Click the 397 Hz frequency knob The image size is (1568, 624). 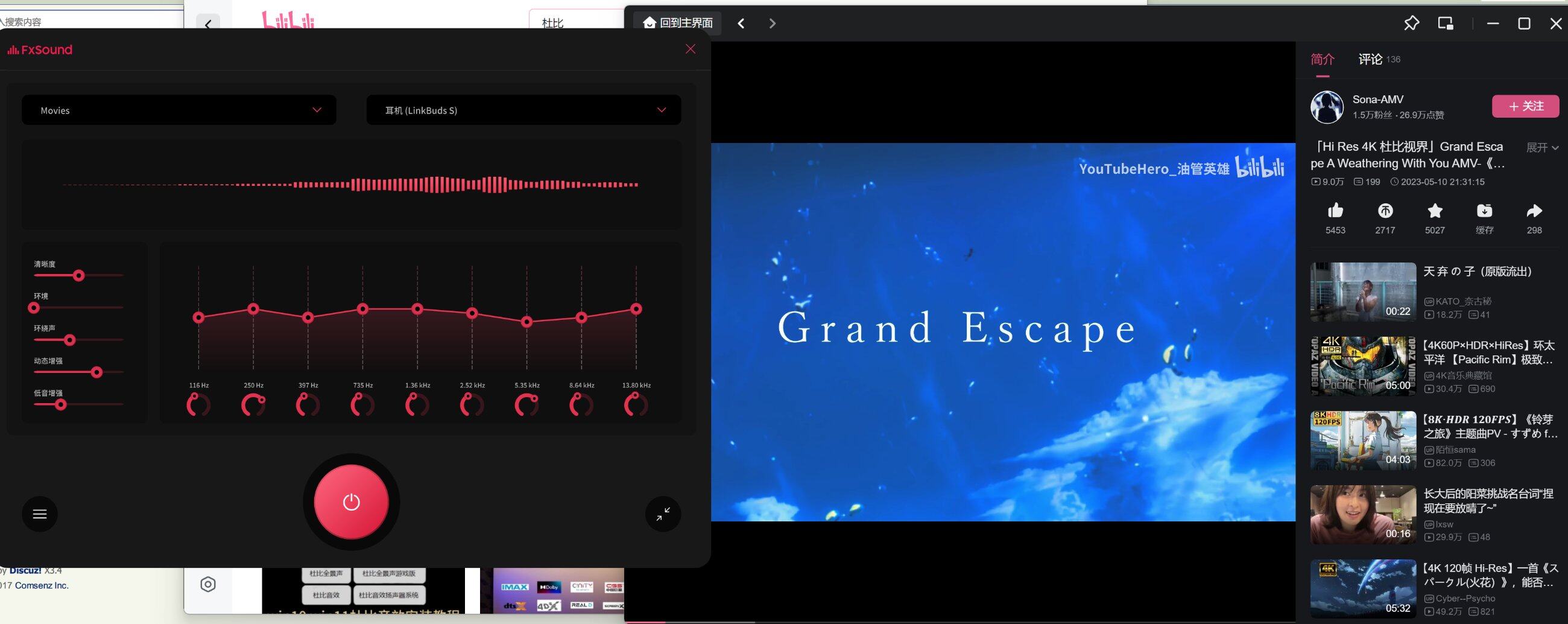click(x=308, y=404)
